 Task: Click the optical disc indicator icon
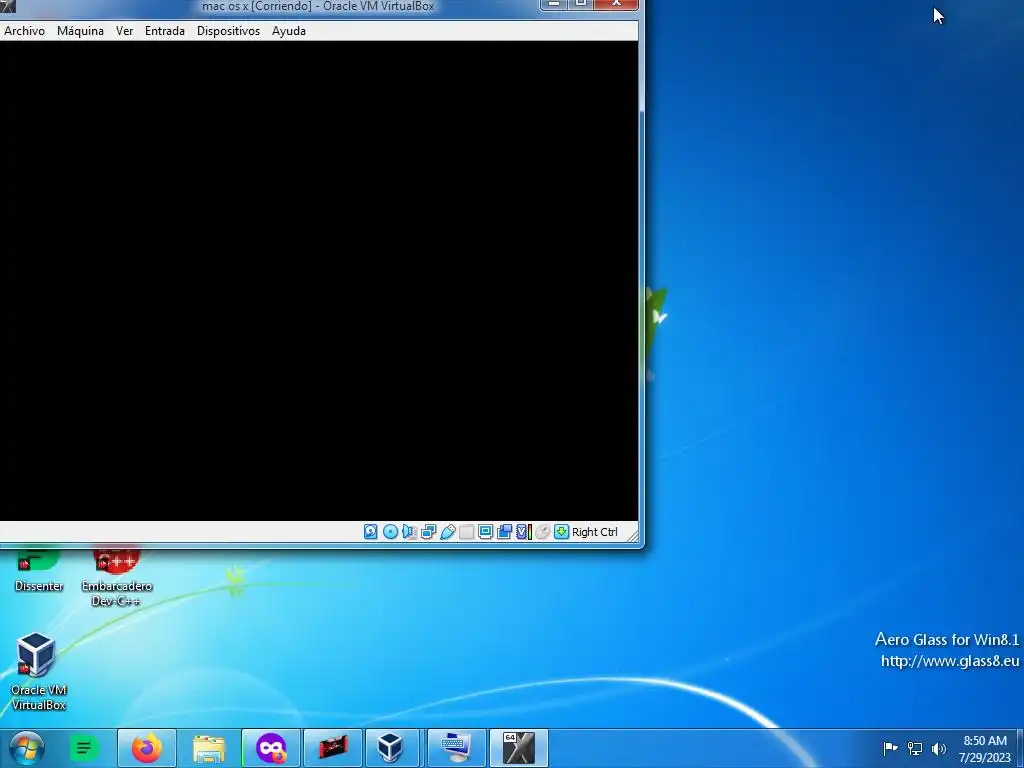[390, 532]
